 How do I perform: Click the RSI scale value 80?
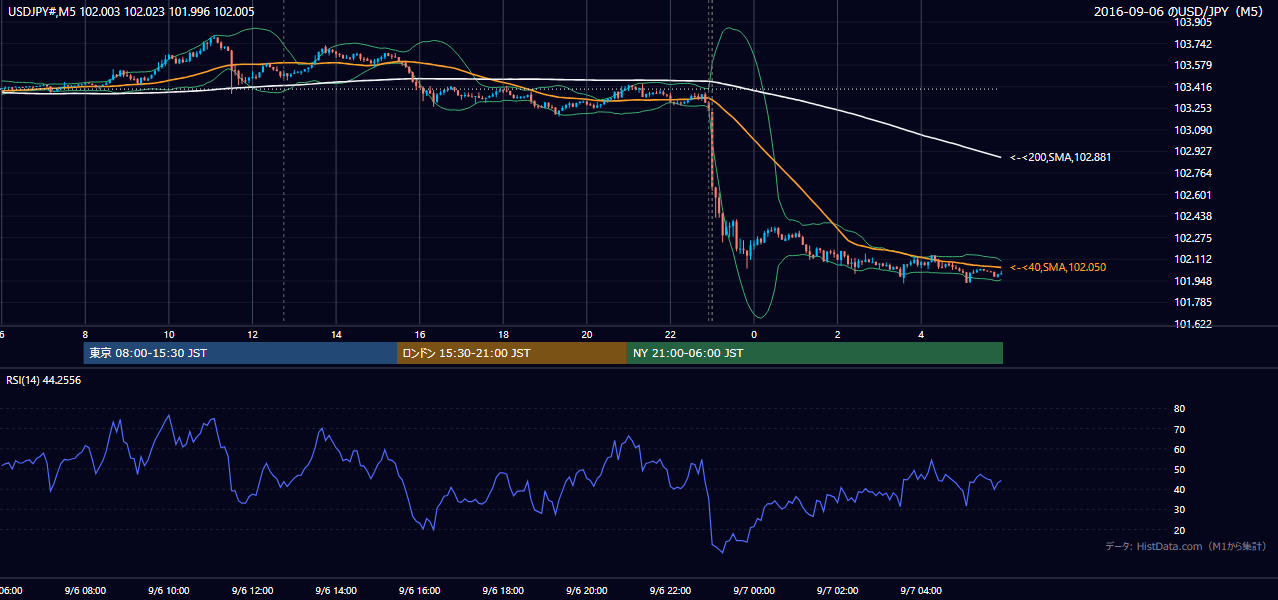click(1179, 409)
